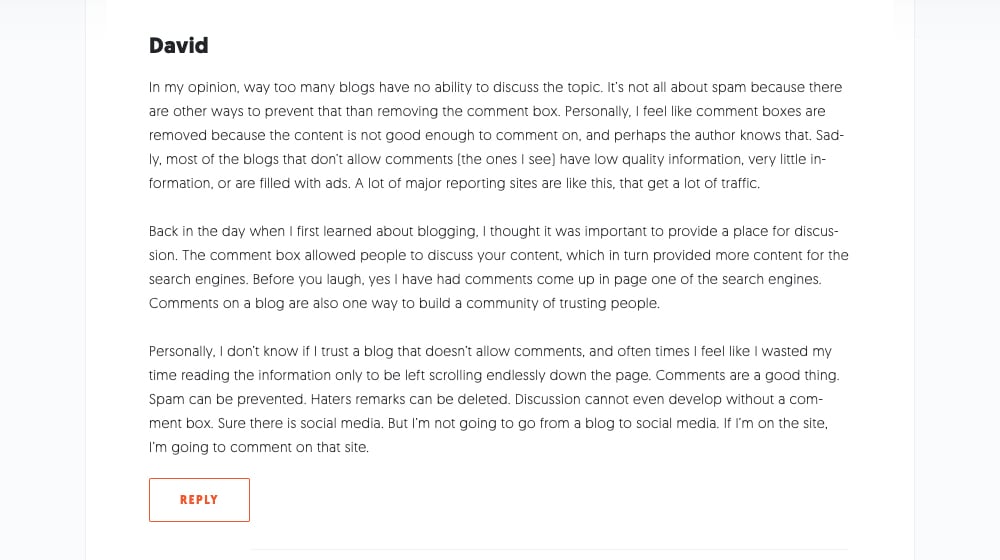Click the horizontal divider line below the REPLY button
Viewport: 1000px width, 560px height.
click(x=550, y=549)
